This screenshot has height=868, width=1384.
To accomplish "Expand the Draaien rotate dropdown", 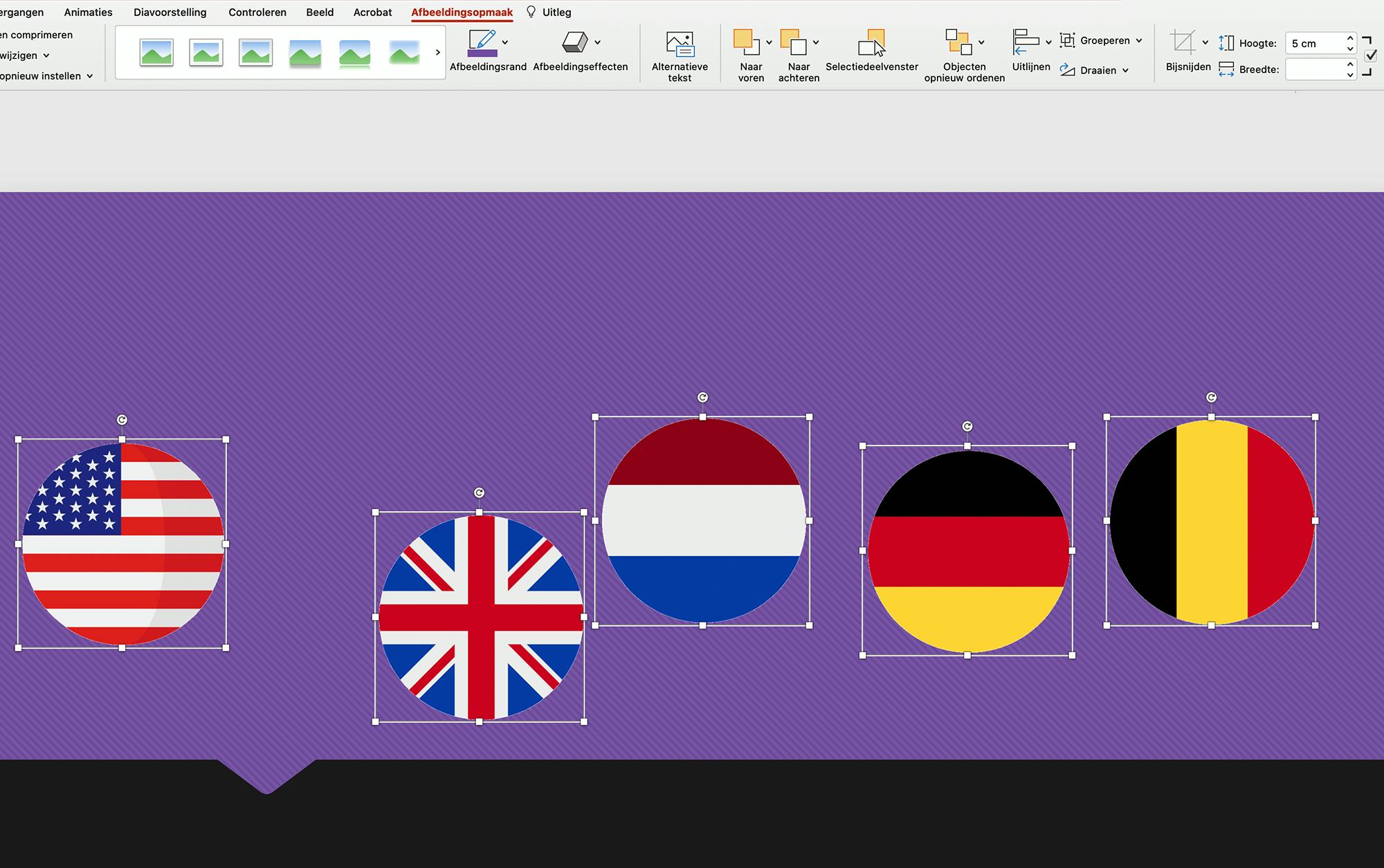I will click(1125, 71).
